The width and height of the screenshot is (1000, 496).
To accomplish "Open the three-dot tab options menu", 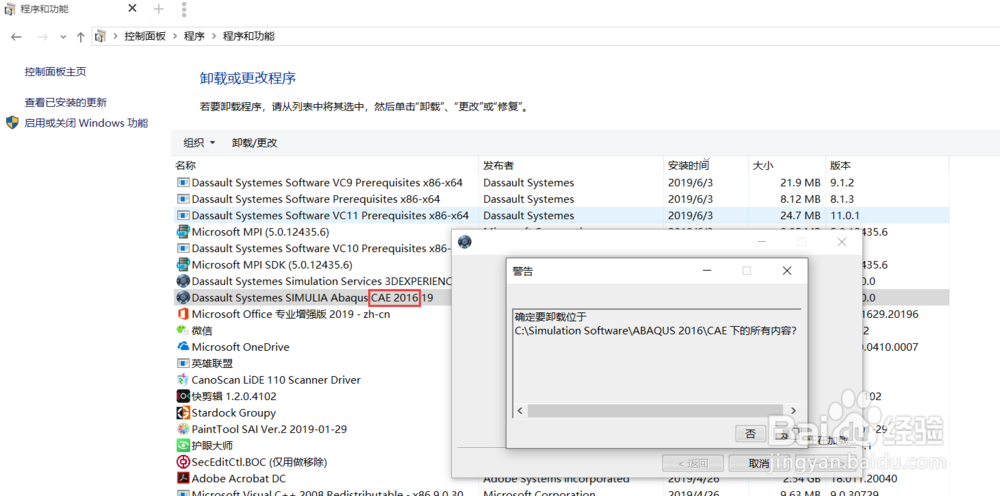I will [x=184, y=9].
